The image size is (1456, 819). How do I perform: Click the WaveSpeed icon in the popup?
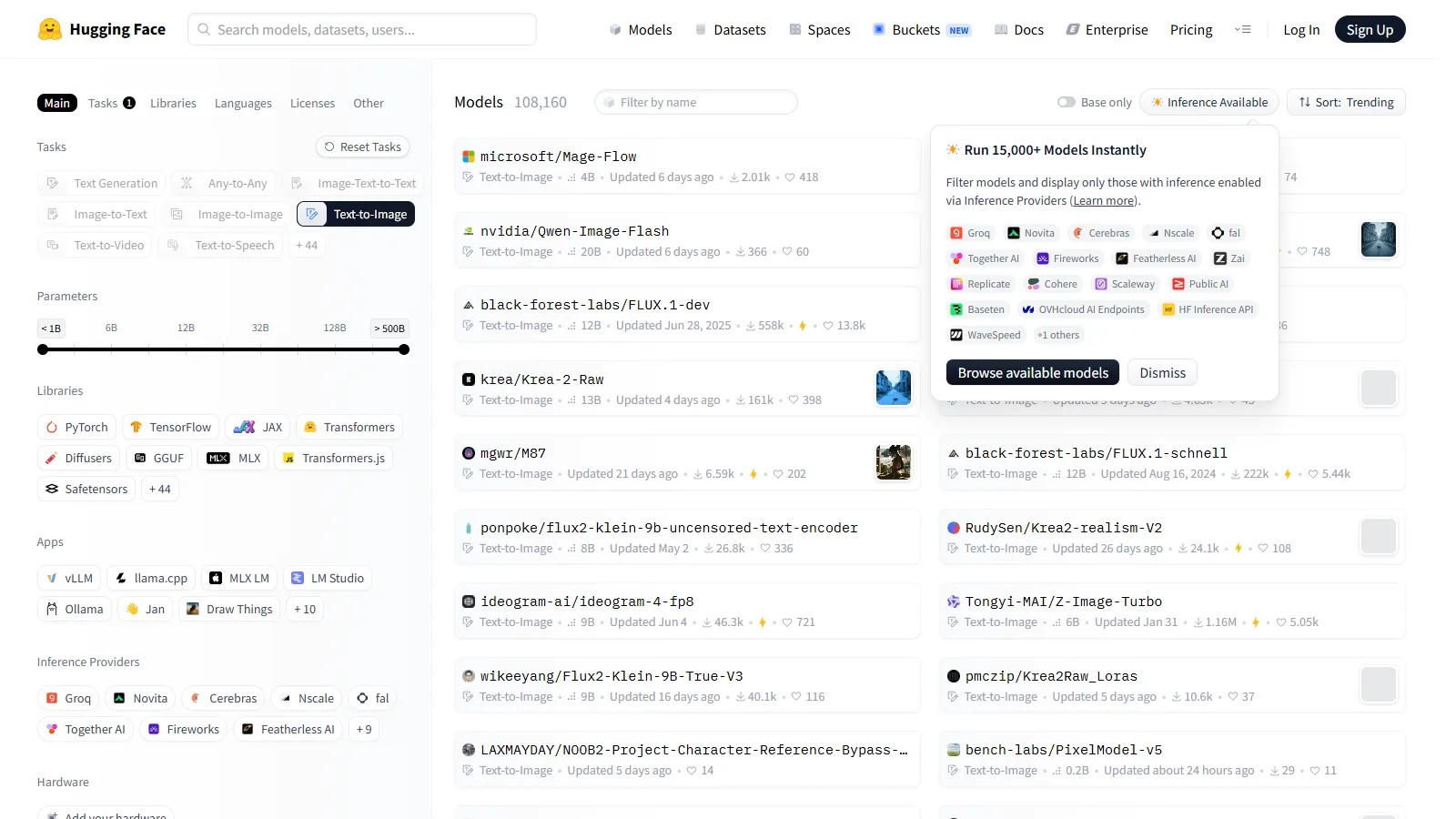point(956,335)
